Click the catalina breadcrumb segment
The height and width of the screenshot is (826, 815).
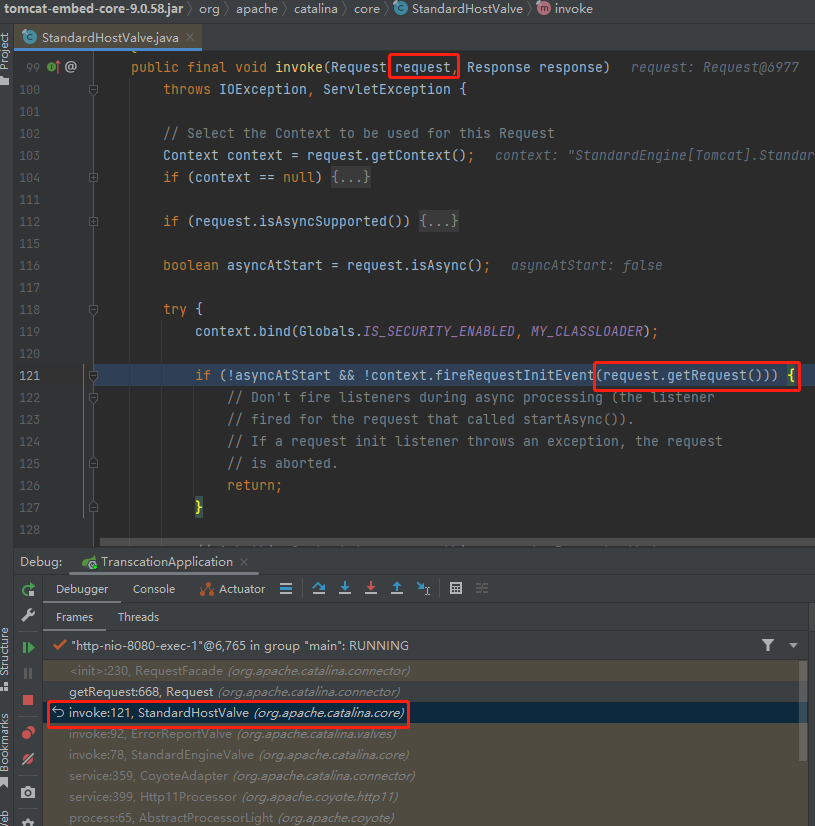tap(316, 8)
